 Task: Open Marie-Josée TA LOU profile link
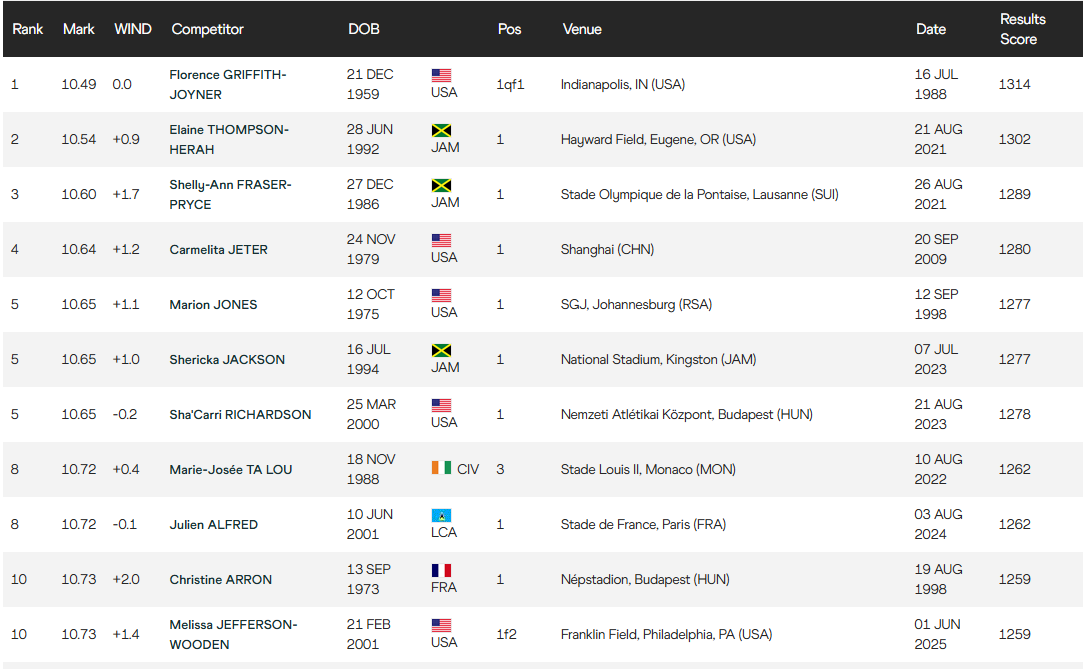(x=231, y=470)
